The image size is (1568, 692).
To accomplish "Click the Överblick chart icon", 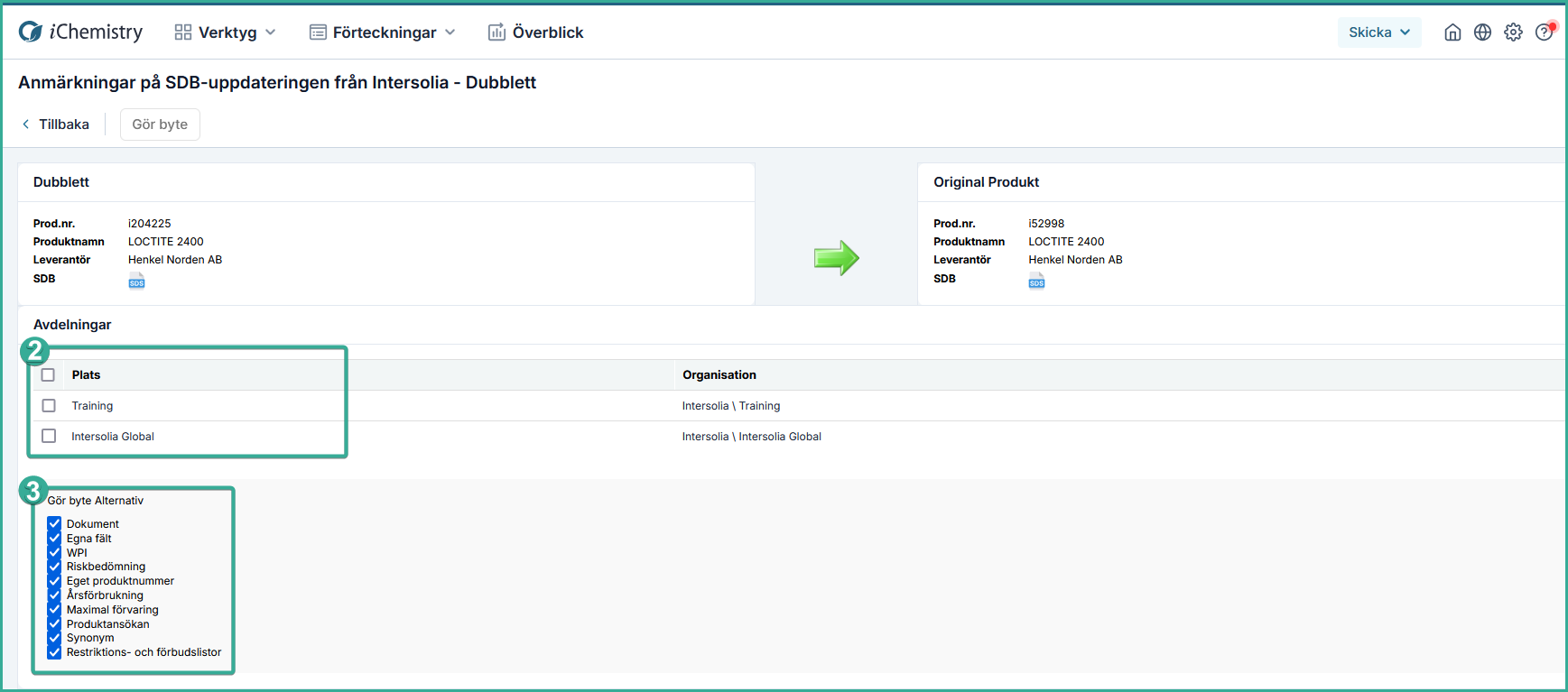I will [x=496, y=32].
